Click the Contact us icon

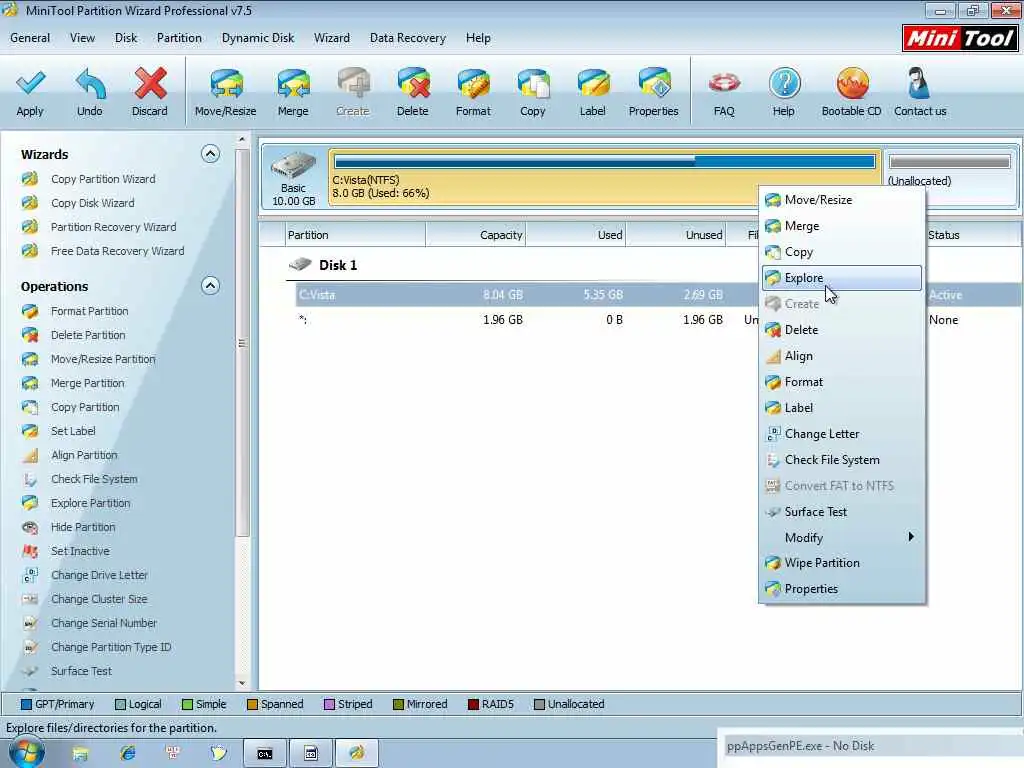click(x=920, y=84)
